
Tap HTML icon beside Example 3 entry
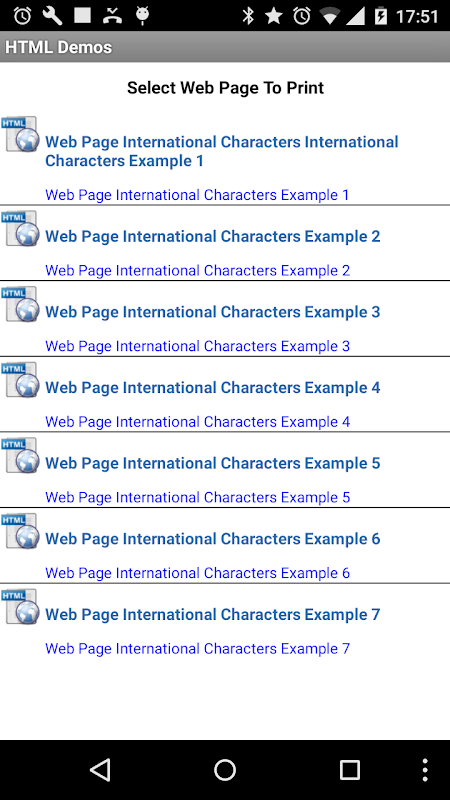[20, 304]
